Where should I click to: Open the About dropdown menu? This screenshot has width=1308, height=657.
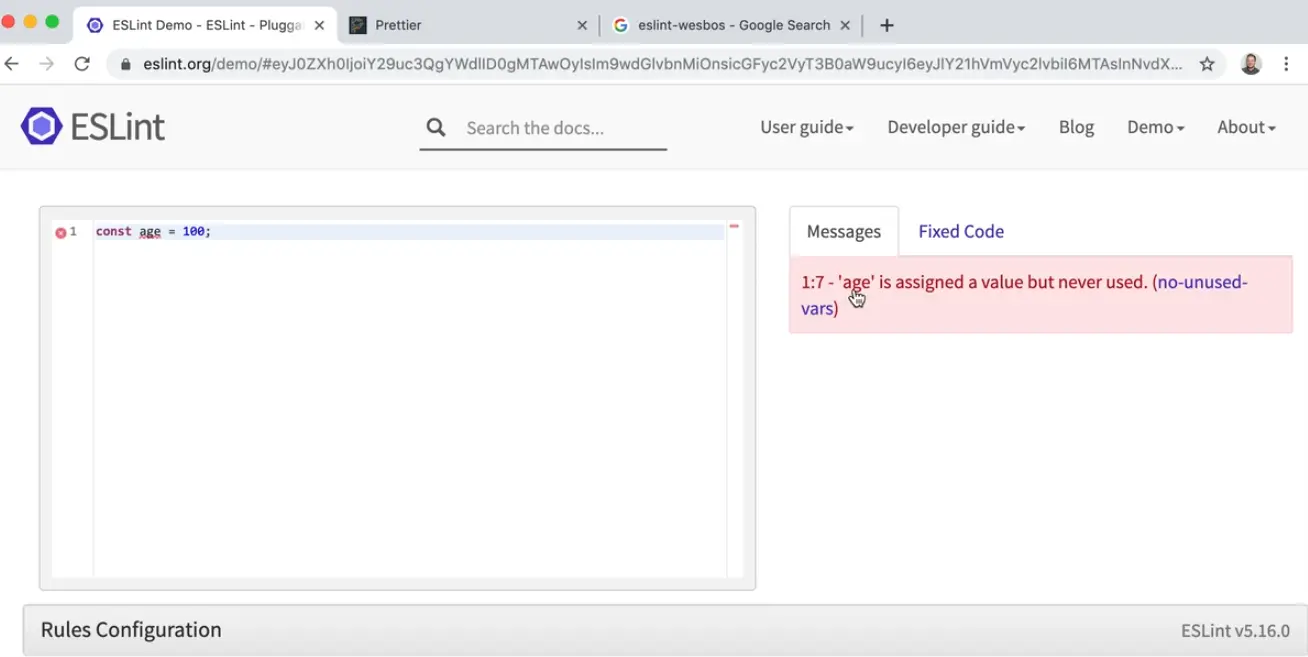click(1245, 127)
